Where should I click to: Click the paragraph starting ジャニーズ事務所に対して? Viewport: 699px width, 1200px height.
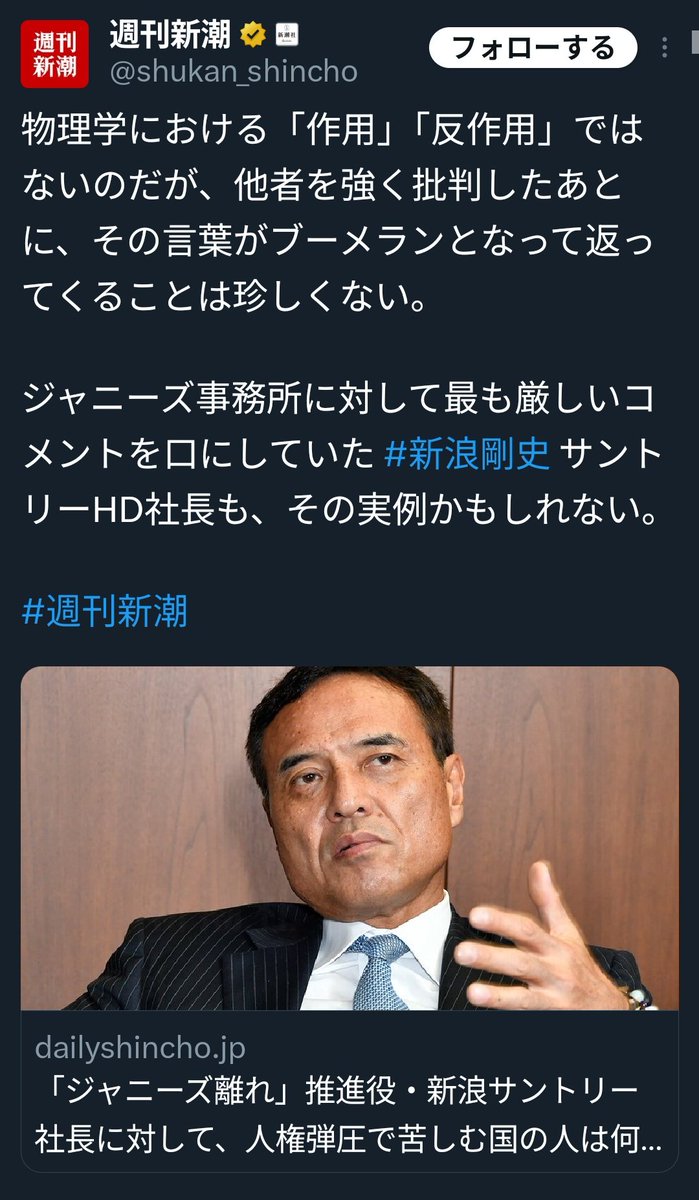pyautogui.click(x=342, y=455)
